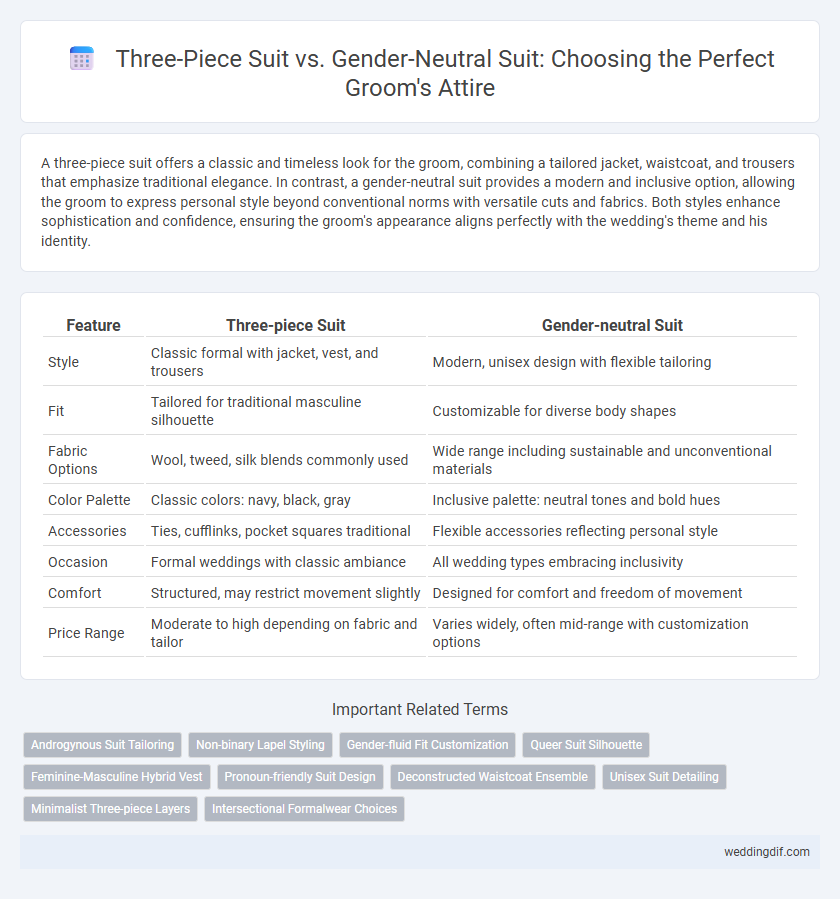Select the Pronoun-friendly Suit Design tag
Screen dimensions: 840x899
(300, 777)
